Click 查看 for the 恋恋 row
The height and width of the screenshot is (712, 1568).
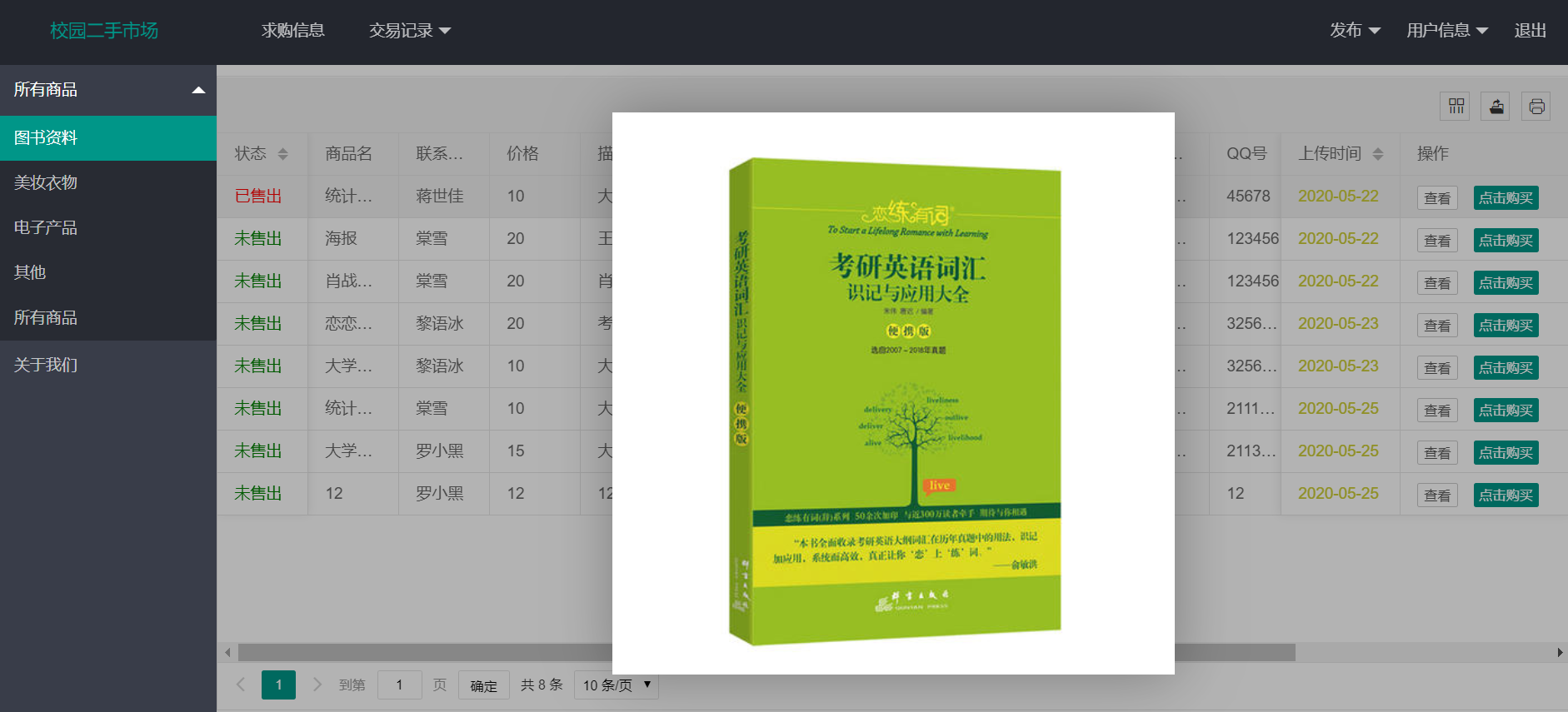tap(1437, 326)
